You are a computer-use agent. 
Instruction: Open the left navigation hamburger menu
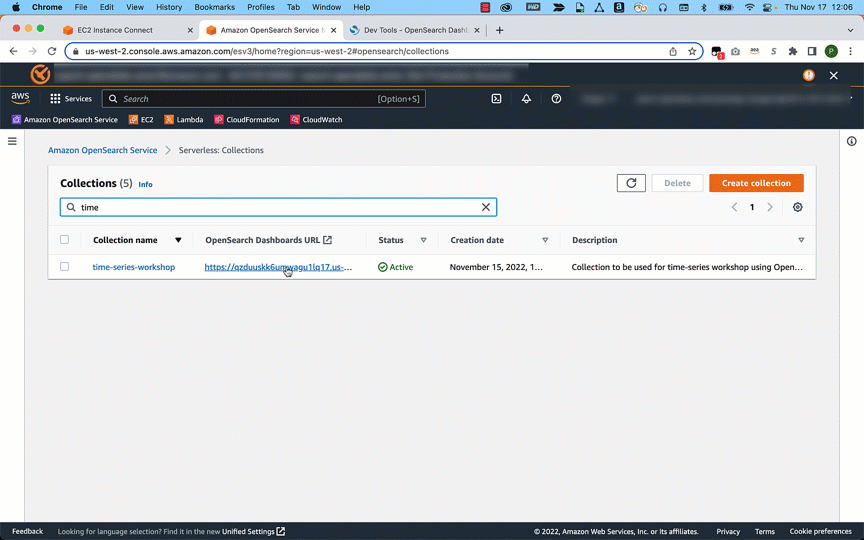(x=12, y=142)
